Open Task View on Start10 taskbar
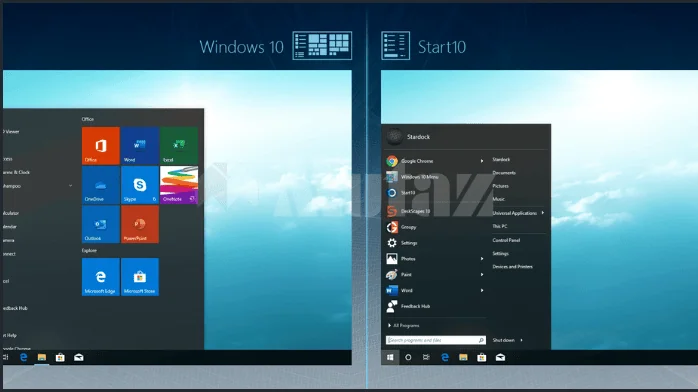Viewport: 698px width, 392px height. pos(426,357)
